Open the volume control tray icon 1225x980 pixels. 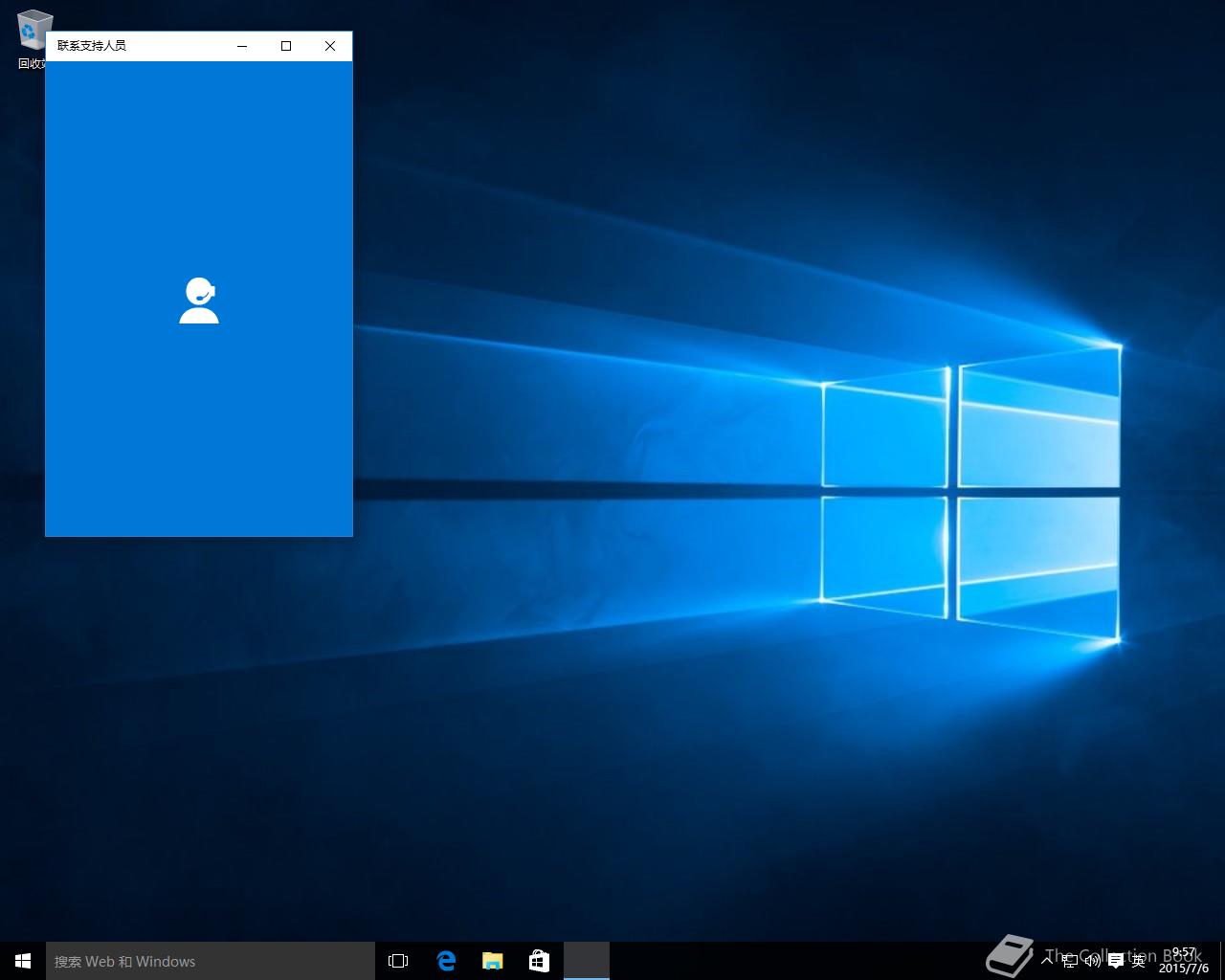click(1093, 961)
